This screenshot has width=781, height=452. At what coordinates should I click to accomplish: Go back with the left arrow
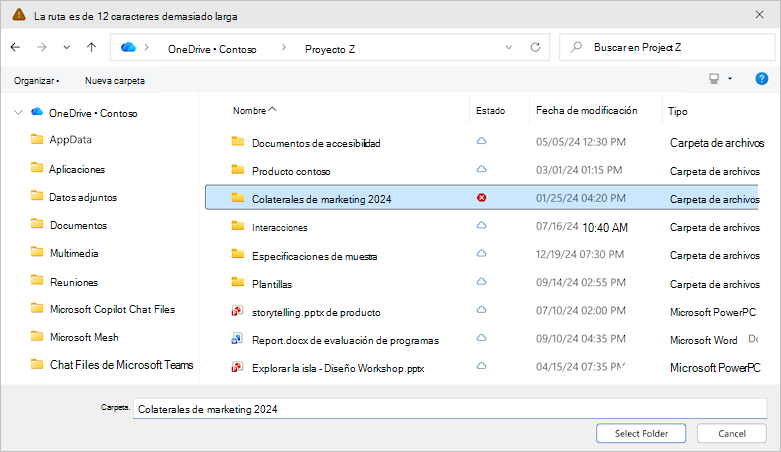15,47
